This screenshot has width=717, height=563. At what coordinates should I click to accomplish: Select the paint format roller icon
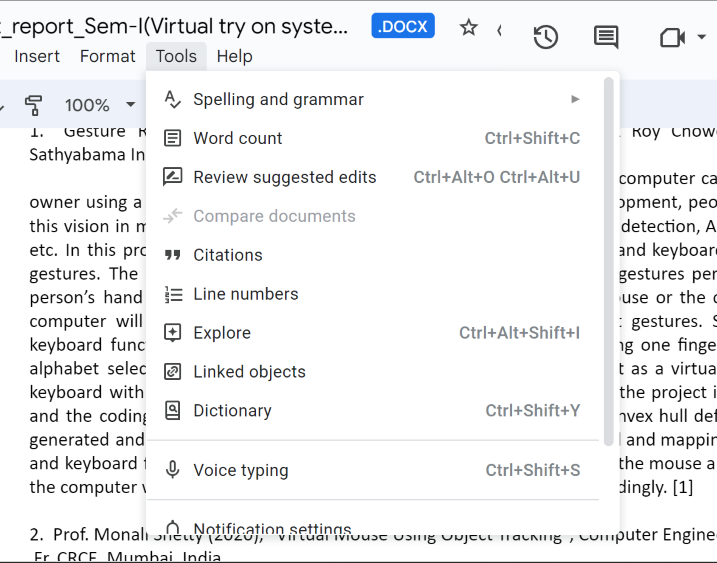pos(33,105)
